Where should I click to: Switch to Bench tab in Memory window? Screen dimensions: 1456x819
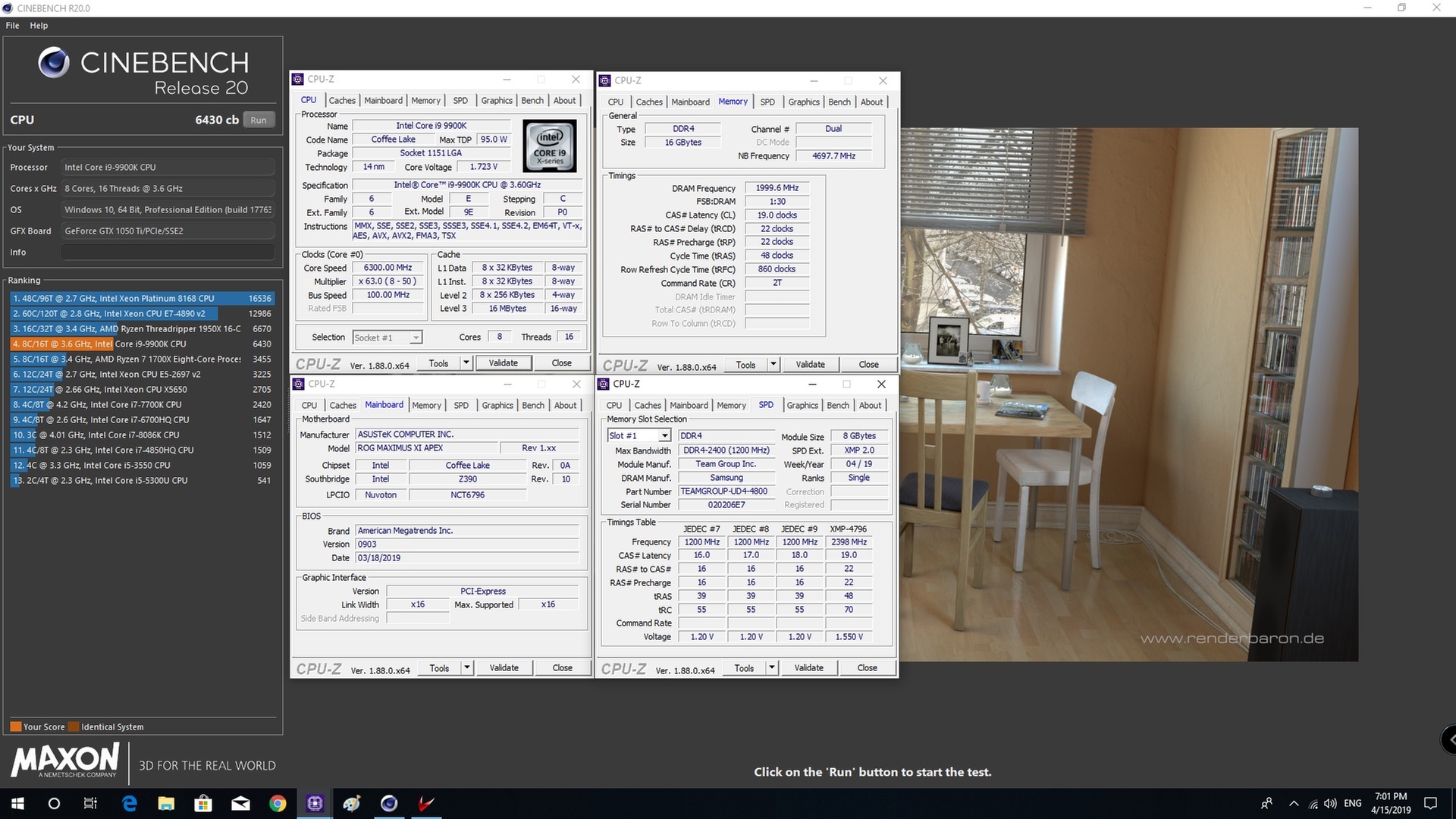pyautogui.click(x=839, y=102)
